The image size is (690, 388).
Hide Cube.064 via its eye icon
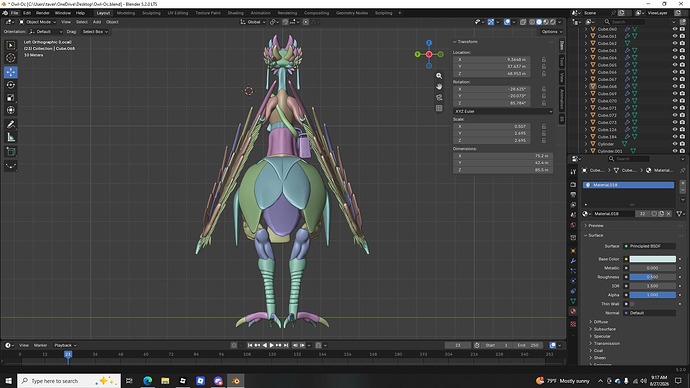click(675, 58)
